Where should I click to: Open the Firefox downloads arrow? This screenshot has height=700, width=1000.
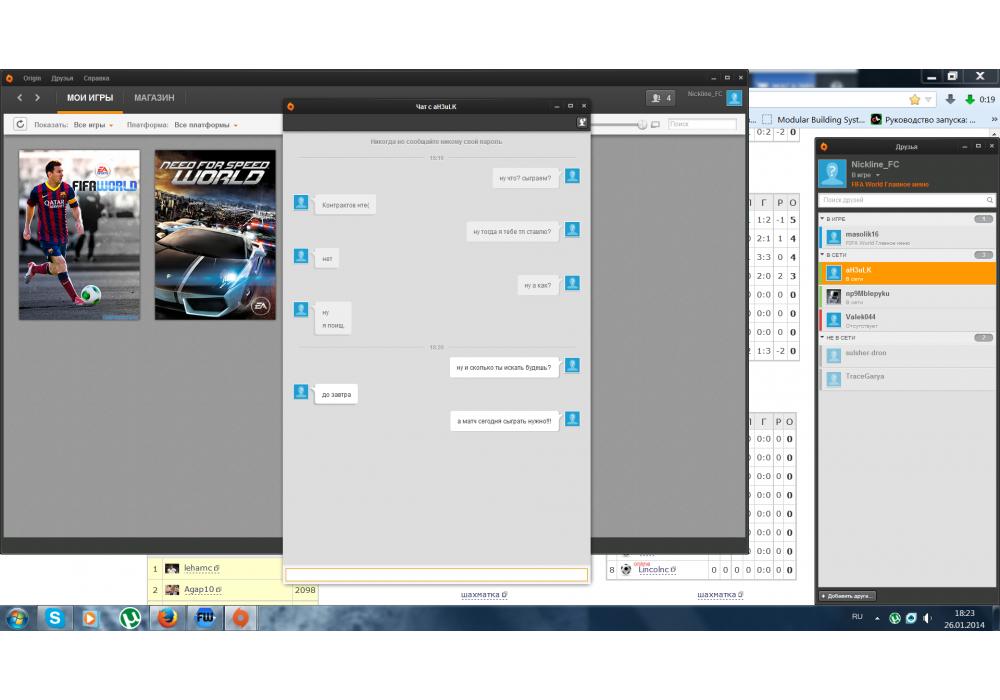[950, 99]
